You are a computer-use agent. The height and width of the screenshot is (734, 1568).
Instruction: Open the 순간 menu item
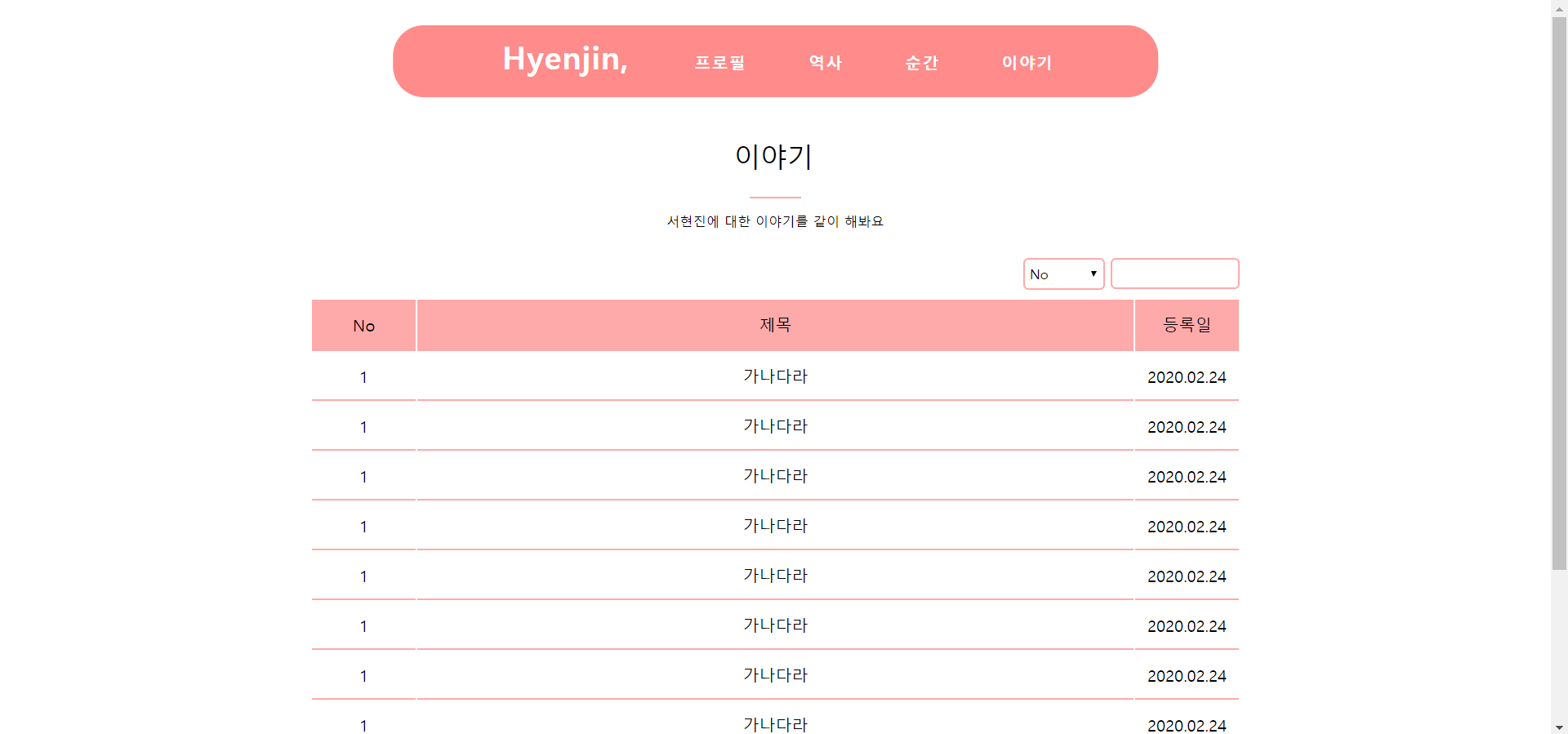[x=922, y=62]
